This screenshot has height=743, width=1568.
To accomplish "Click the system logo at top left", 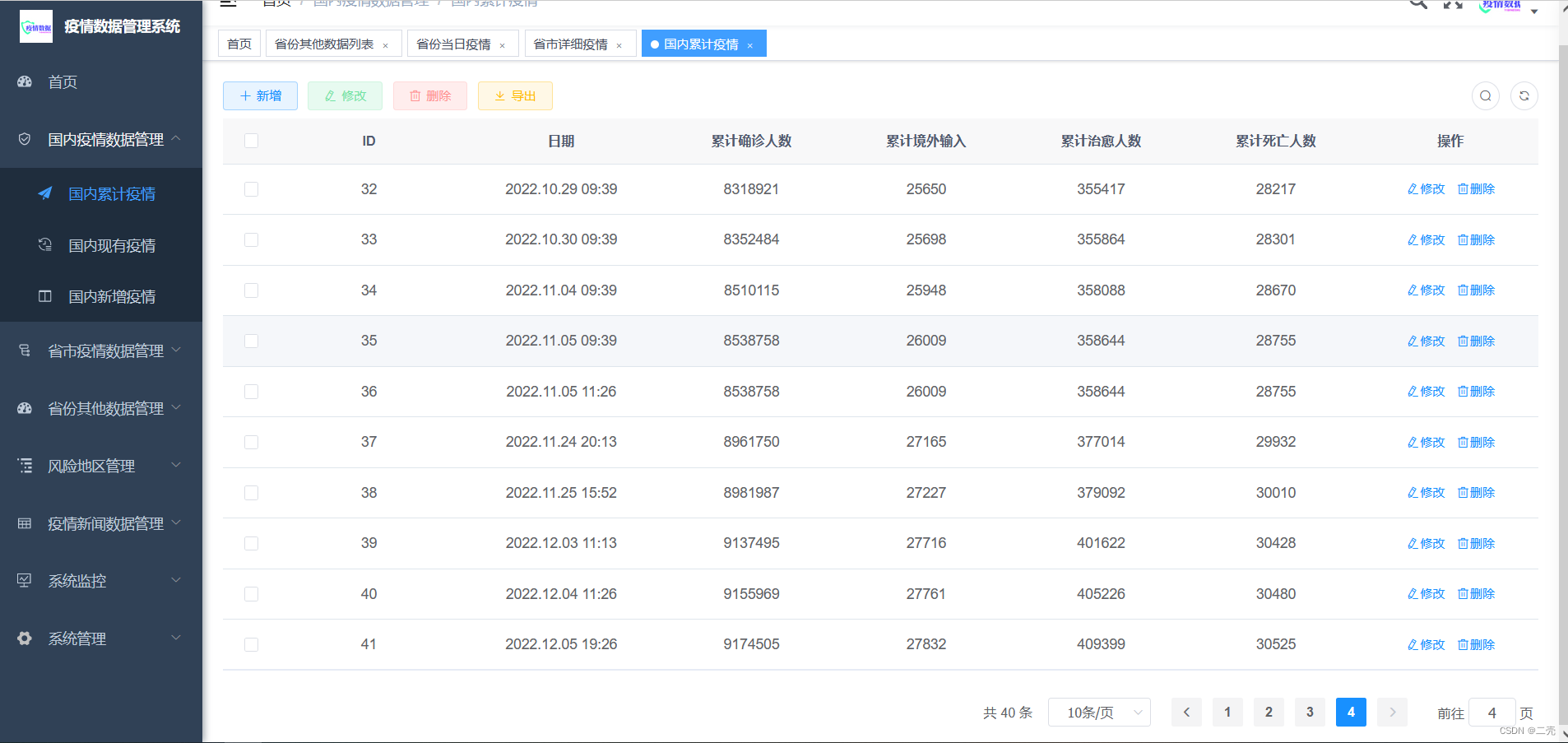I will coord(36,26).
